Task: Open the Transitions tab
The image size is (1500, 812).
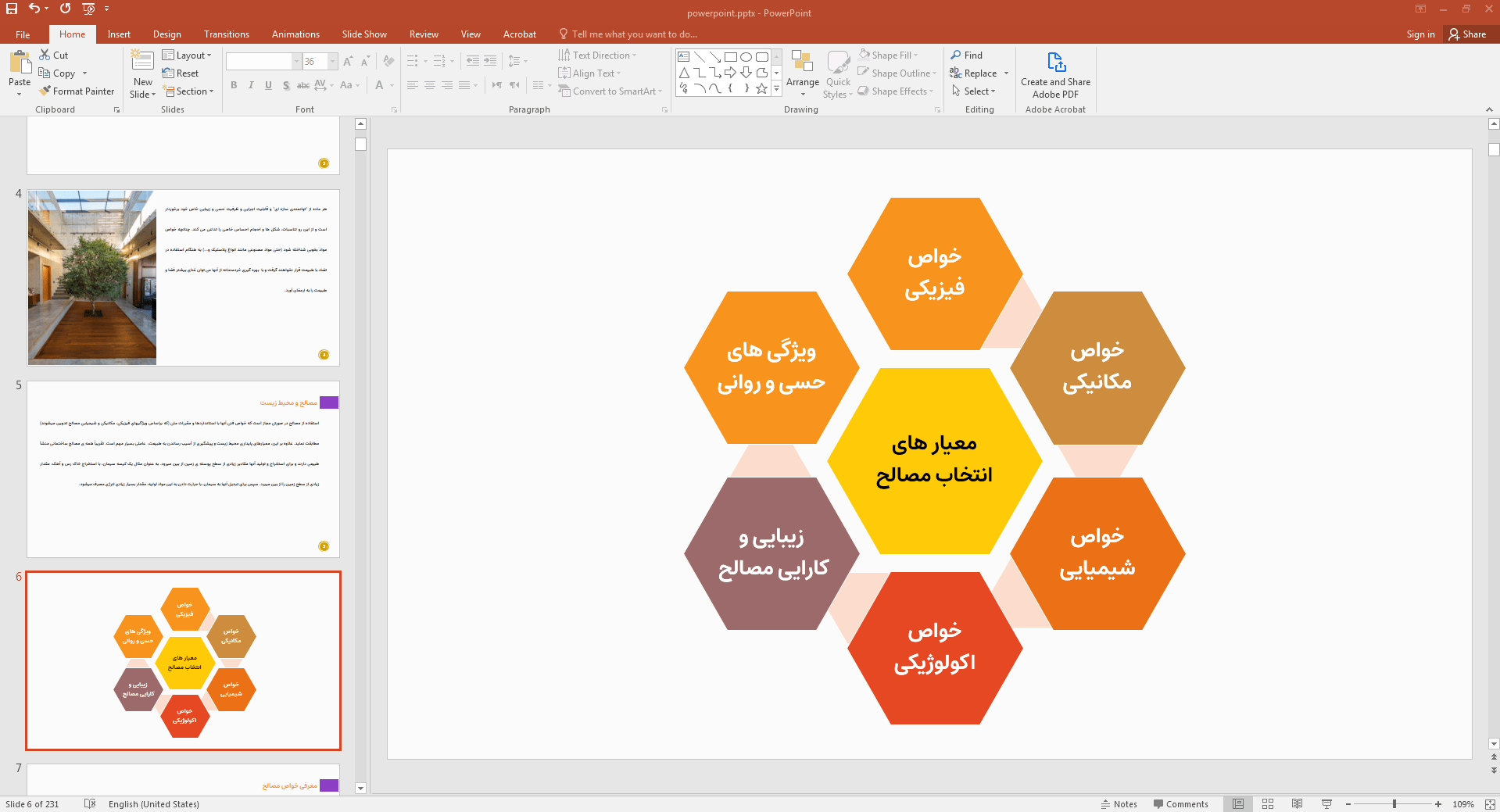Action: pyautogui.click(x=226, y=34)
